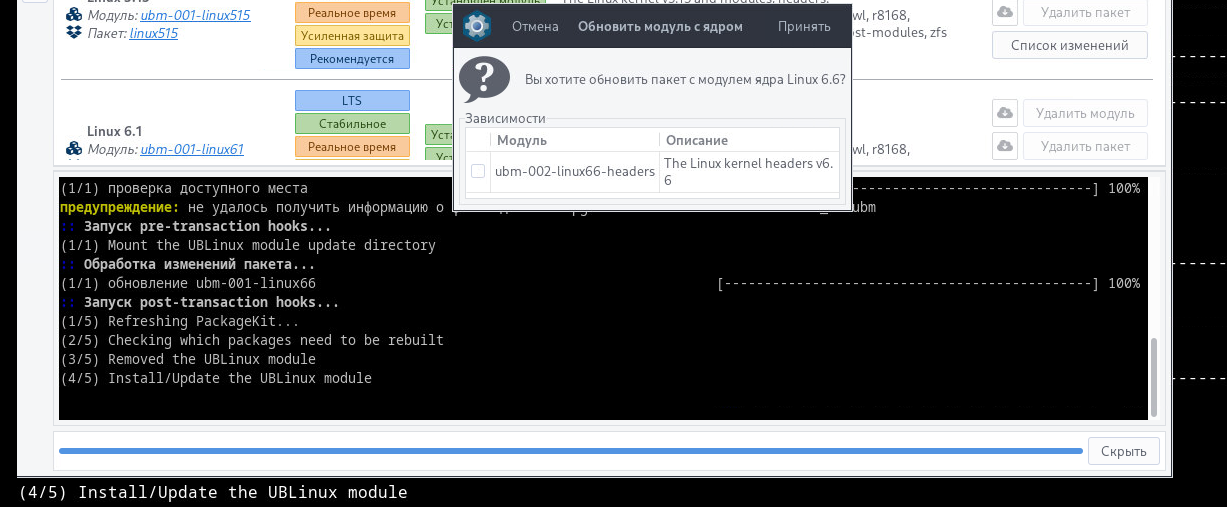Click the Linux 6.1 kernel title
The height and width of the screenshot is (507, 1227).
tap(115, 131)
